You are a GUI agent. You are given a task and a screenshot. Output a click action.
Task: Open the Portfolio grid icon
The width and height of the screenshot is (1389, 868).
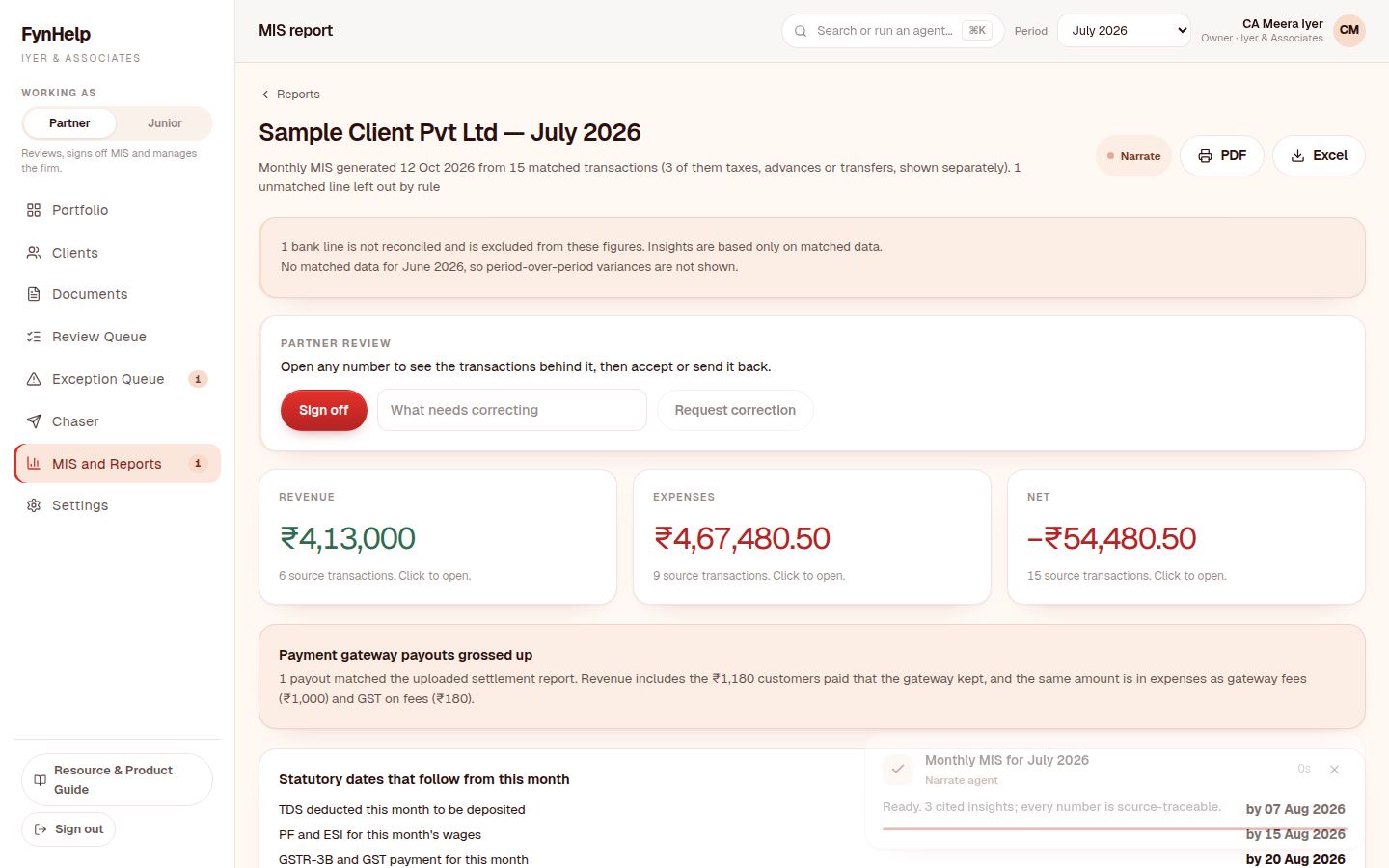[34, 210]
